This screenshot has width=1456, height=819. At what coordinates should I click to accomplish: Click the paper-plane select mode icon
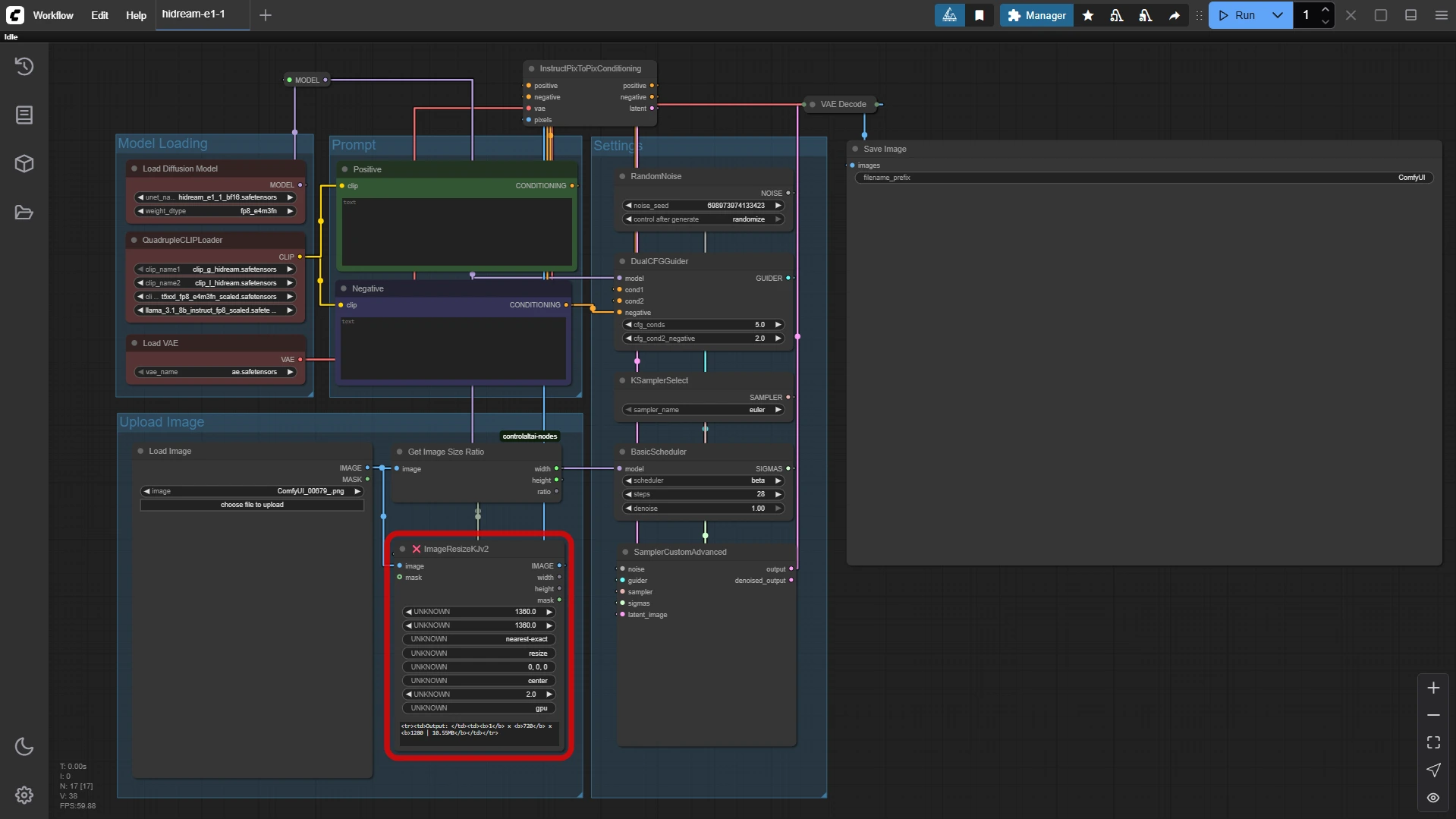pyautogui.click(x=1433, y=770)
